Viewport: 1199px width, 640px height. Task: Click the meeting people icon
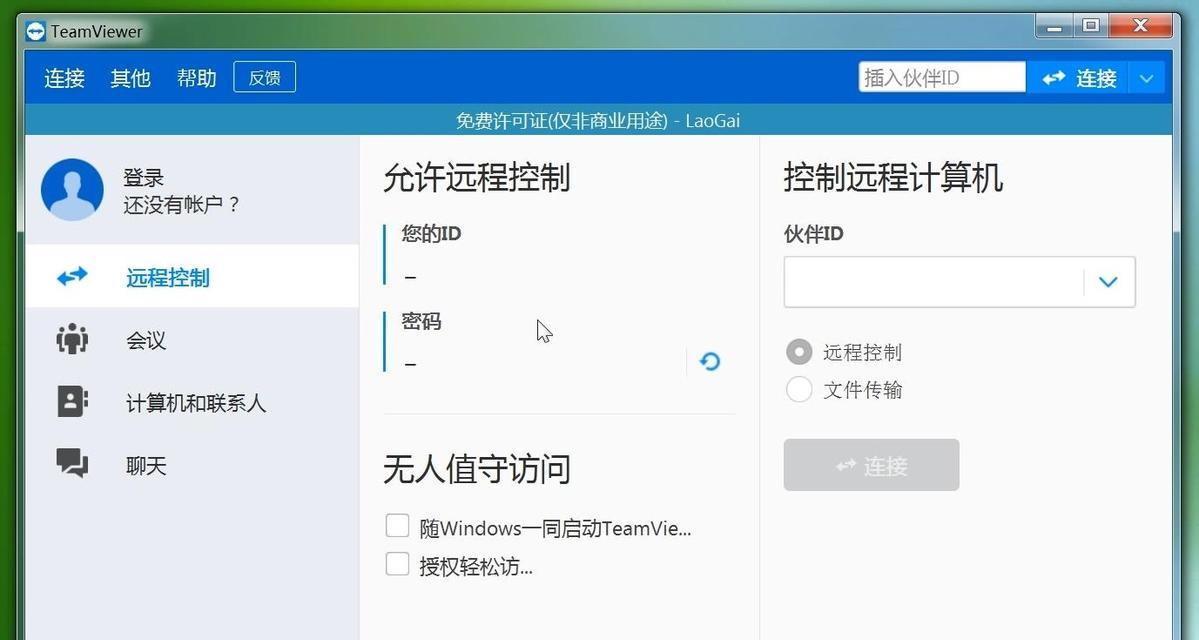[73, 339]
